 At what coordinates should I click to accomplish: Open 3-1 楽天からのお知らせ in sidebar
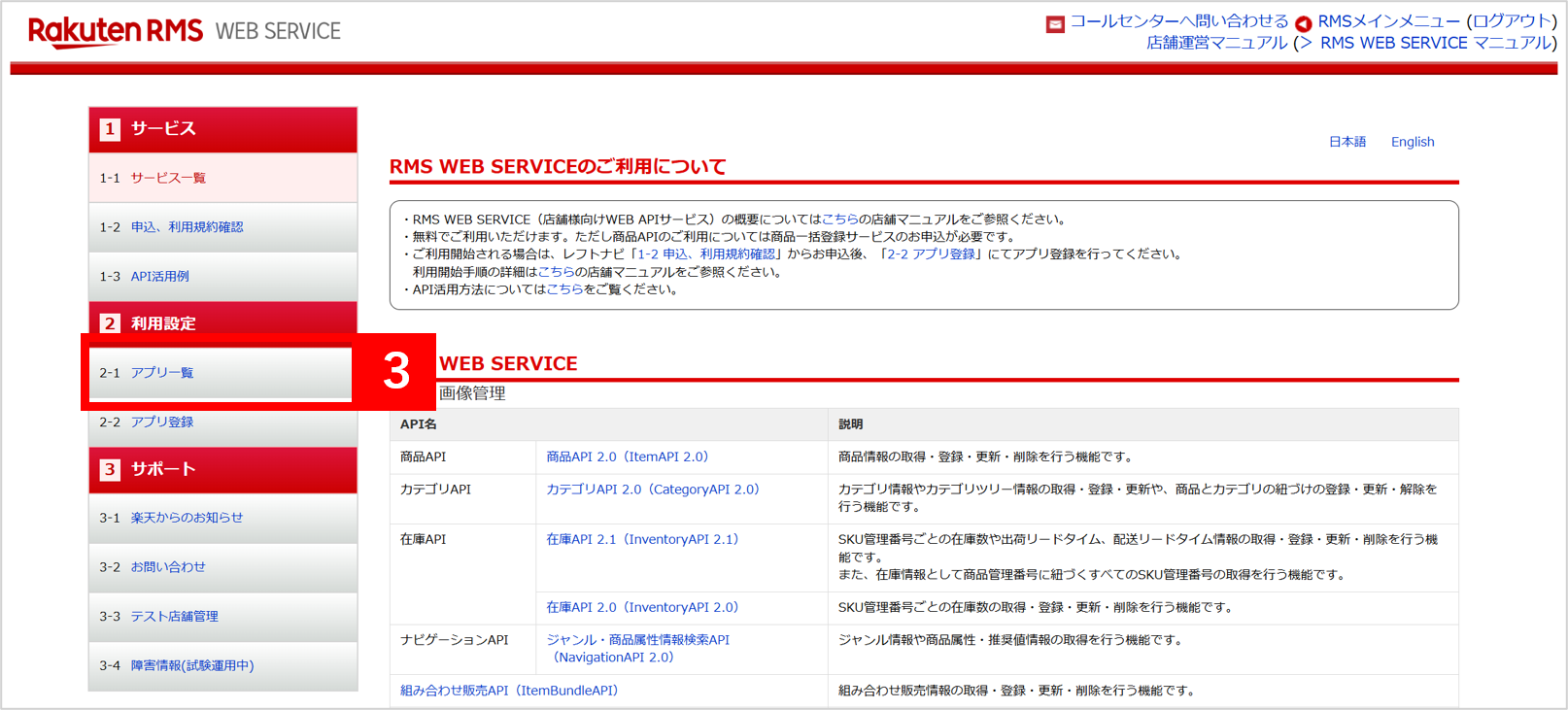(x=222, y=518)
